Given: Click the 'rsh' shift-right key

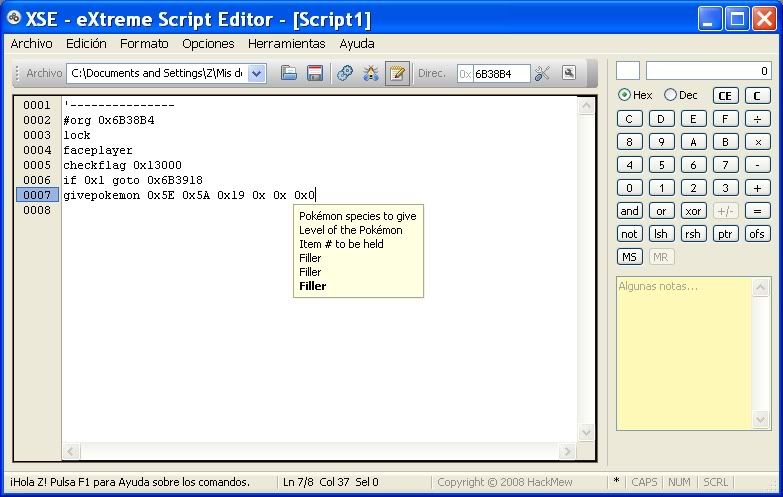Looking at the screenshot, I should coord(693,234).
